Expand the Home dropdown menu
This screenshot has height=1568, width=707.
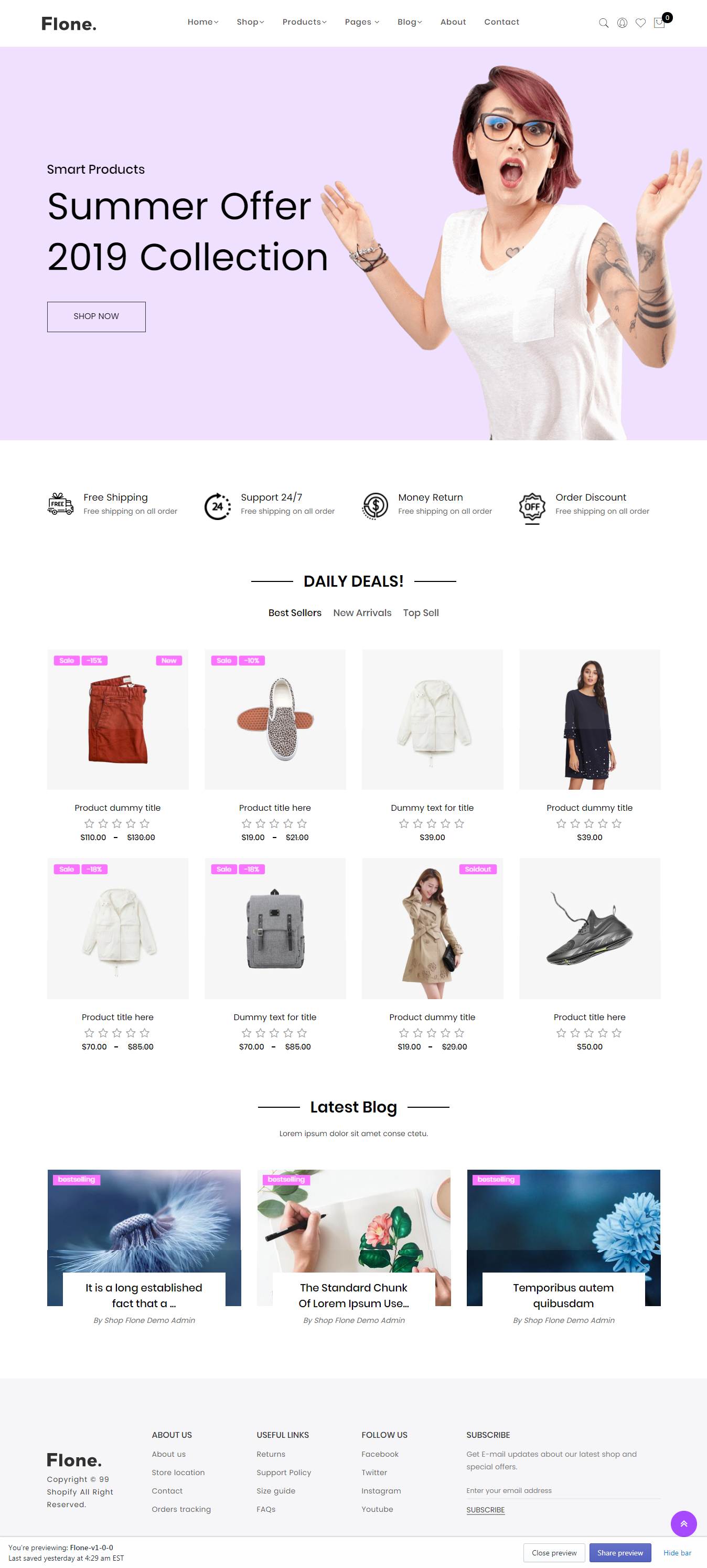(x=202, y=22)
